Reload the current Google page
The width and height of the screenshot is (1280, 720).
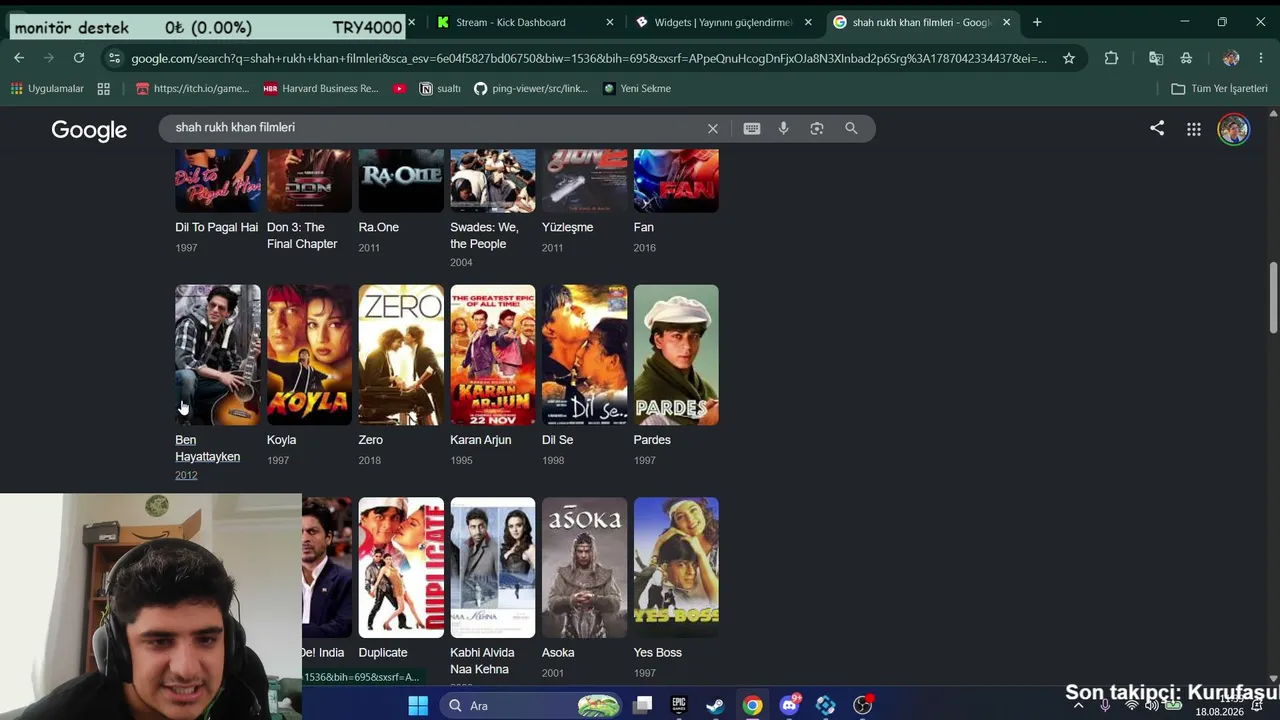coord(79,58)
